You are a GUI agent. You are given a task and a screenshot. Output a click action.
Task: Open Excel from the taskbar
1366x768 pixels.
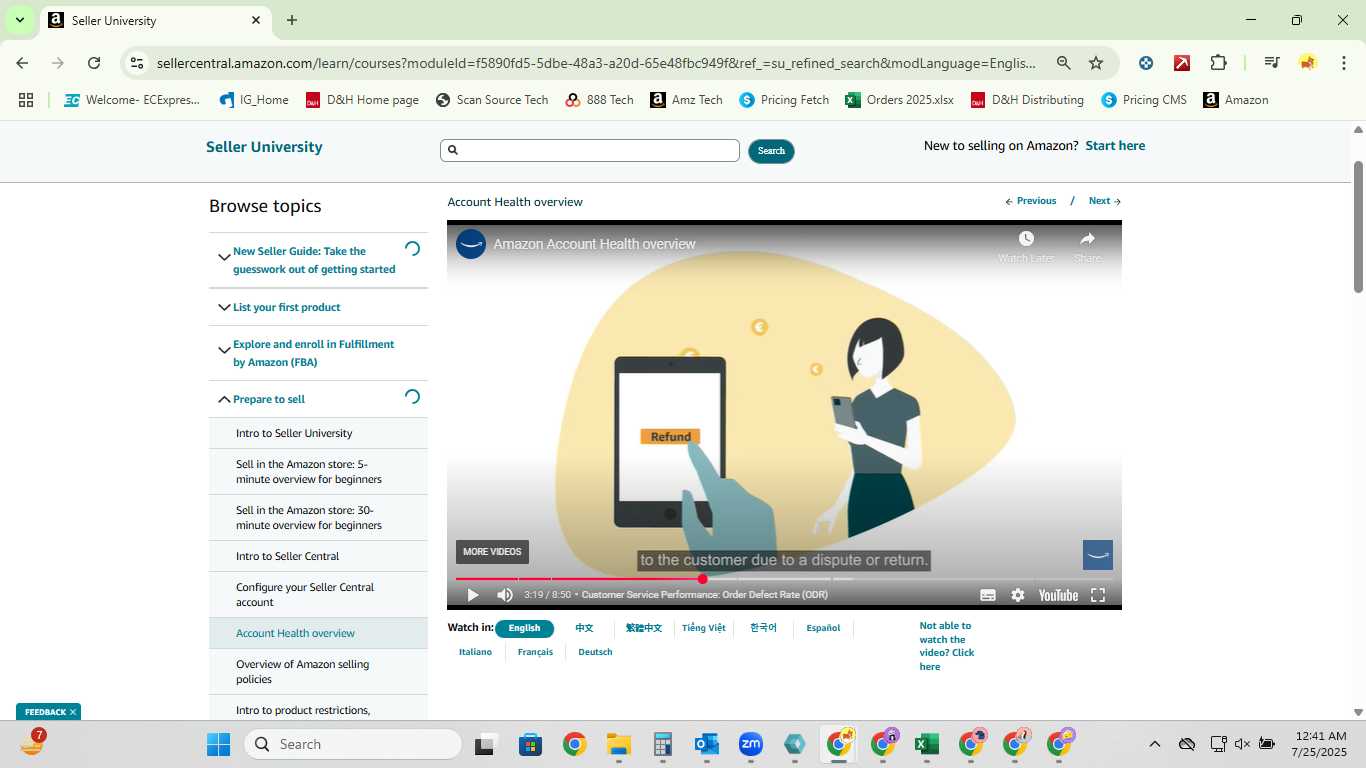[926, 744]
